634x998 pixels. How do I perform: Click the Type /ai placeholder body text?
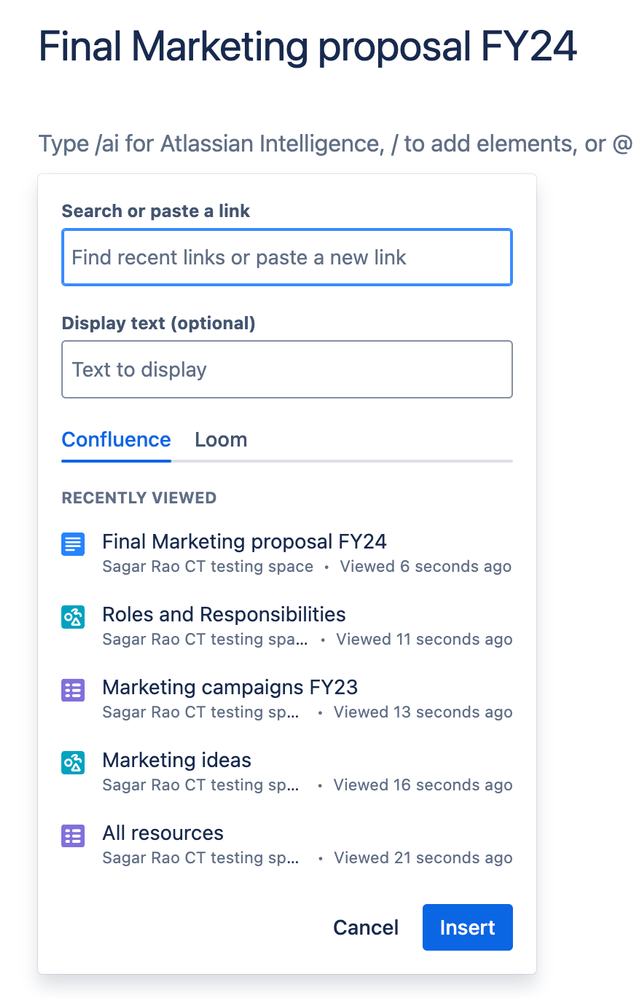(335, 144)
